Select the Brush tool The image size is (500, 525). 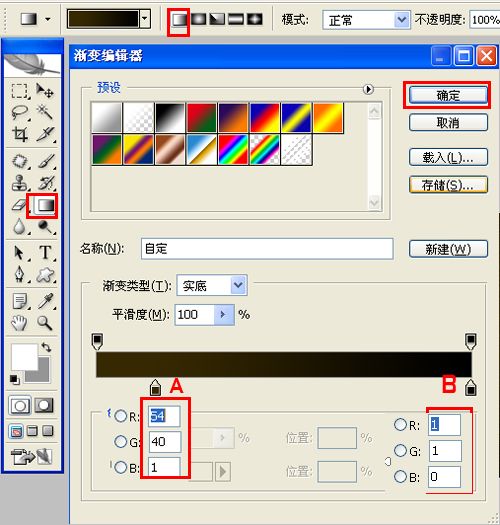[x=45, y=161]
